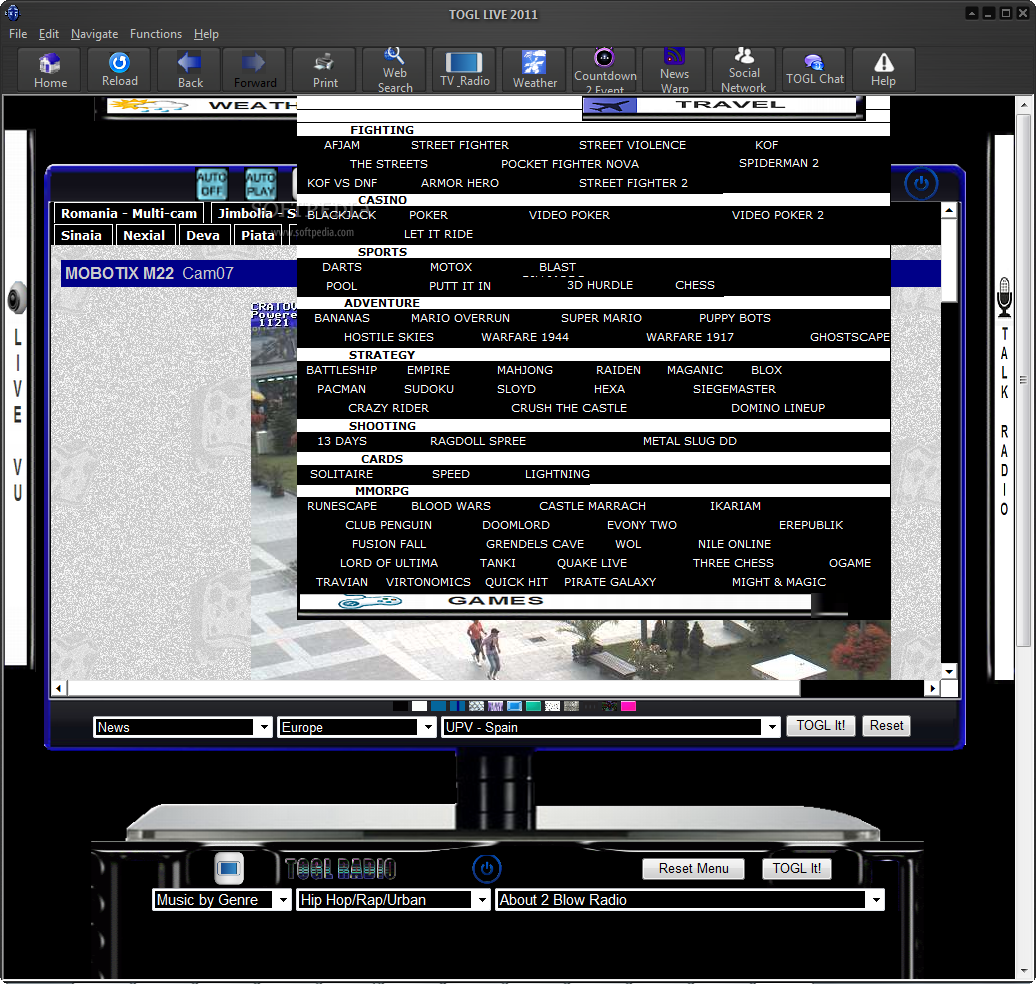The image size is (1036, 984).
Task: Toggle the Auto Off button
Action: 211,184
